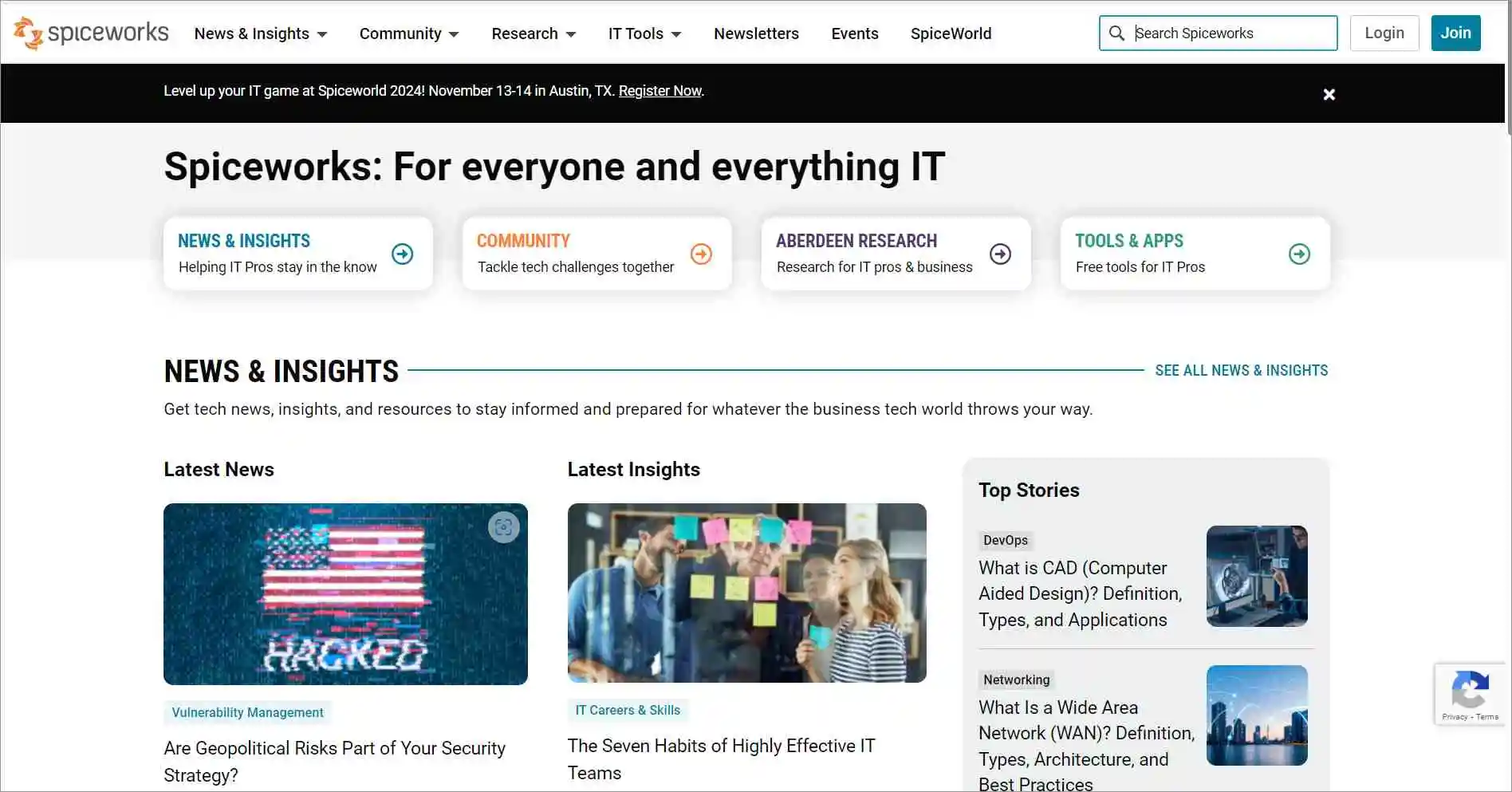The width and height of the screenshot is (1512, 792).
Task: Go to SpiceWorld from navigation
Action: tap(951, 33)
